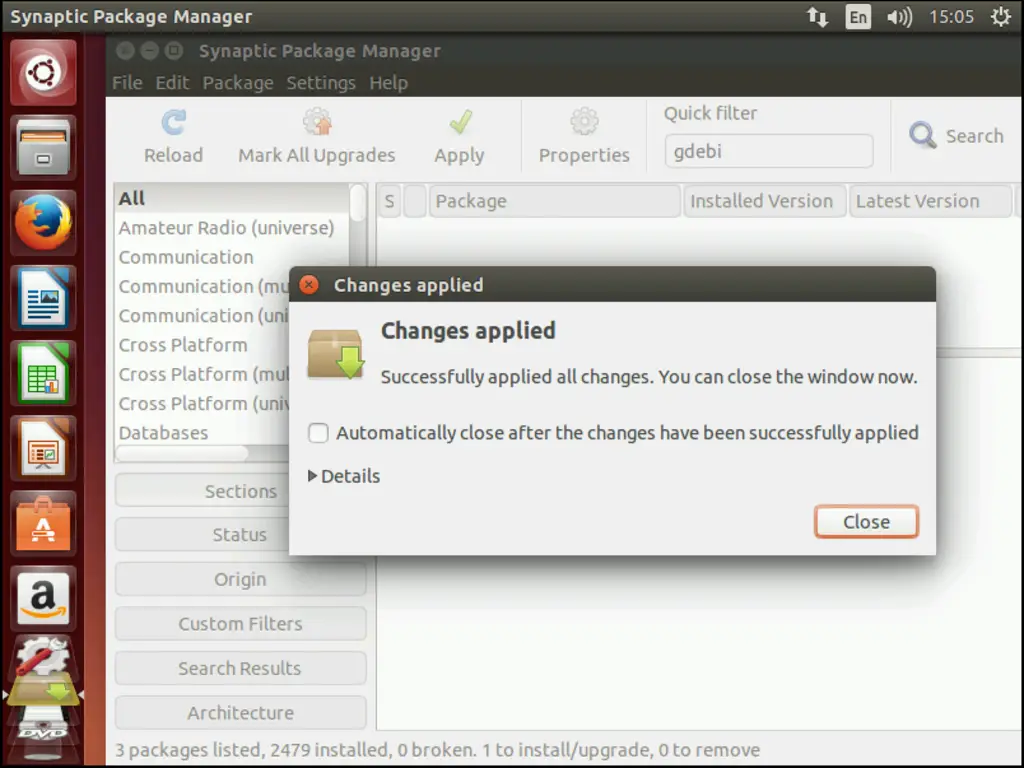Open the Properties toolbar icon
1024x768 pixels.
(584, 121)
